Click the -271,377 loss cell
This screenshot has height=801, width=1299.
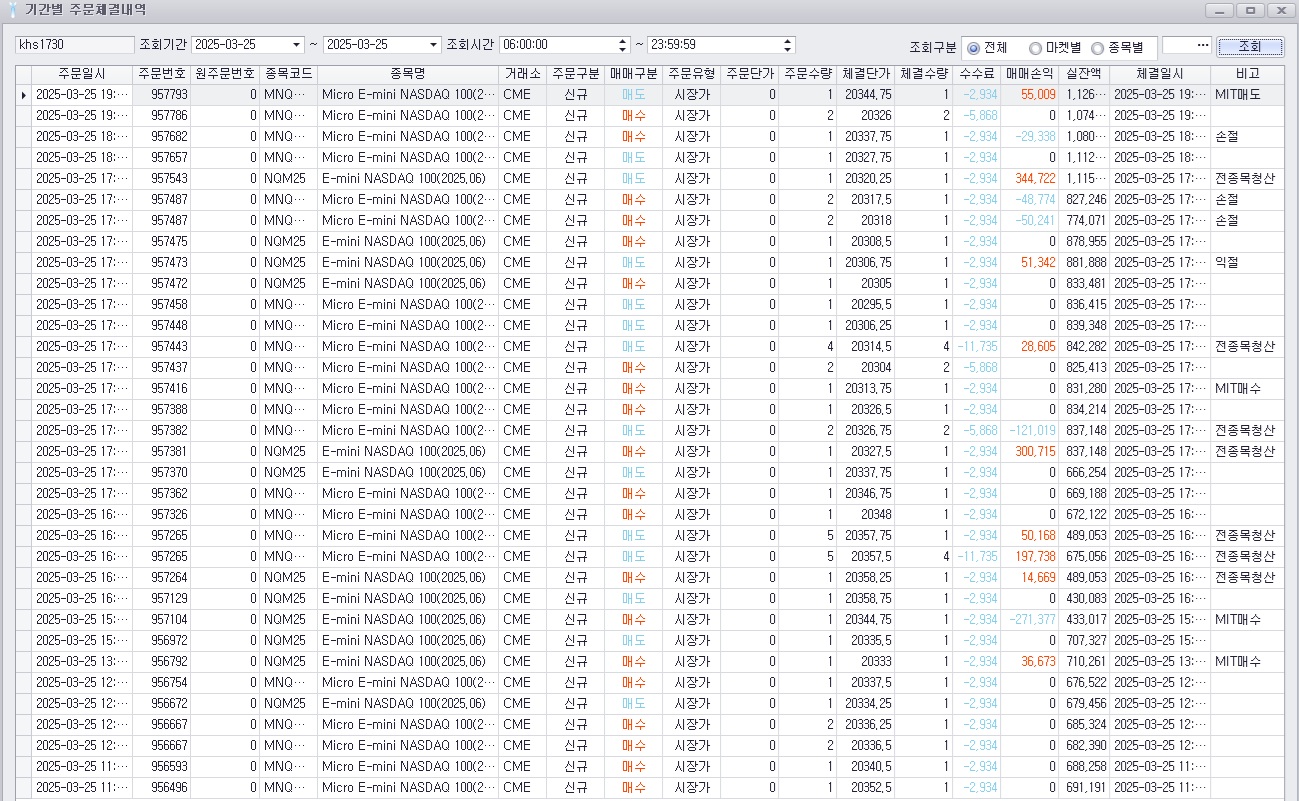coord(1029,620)
